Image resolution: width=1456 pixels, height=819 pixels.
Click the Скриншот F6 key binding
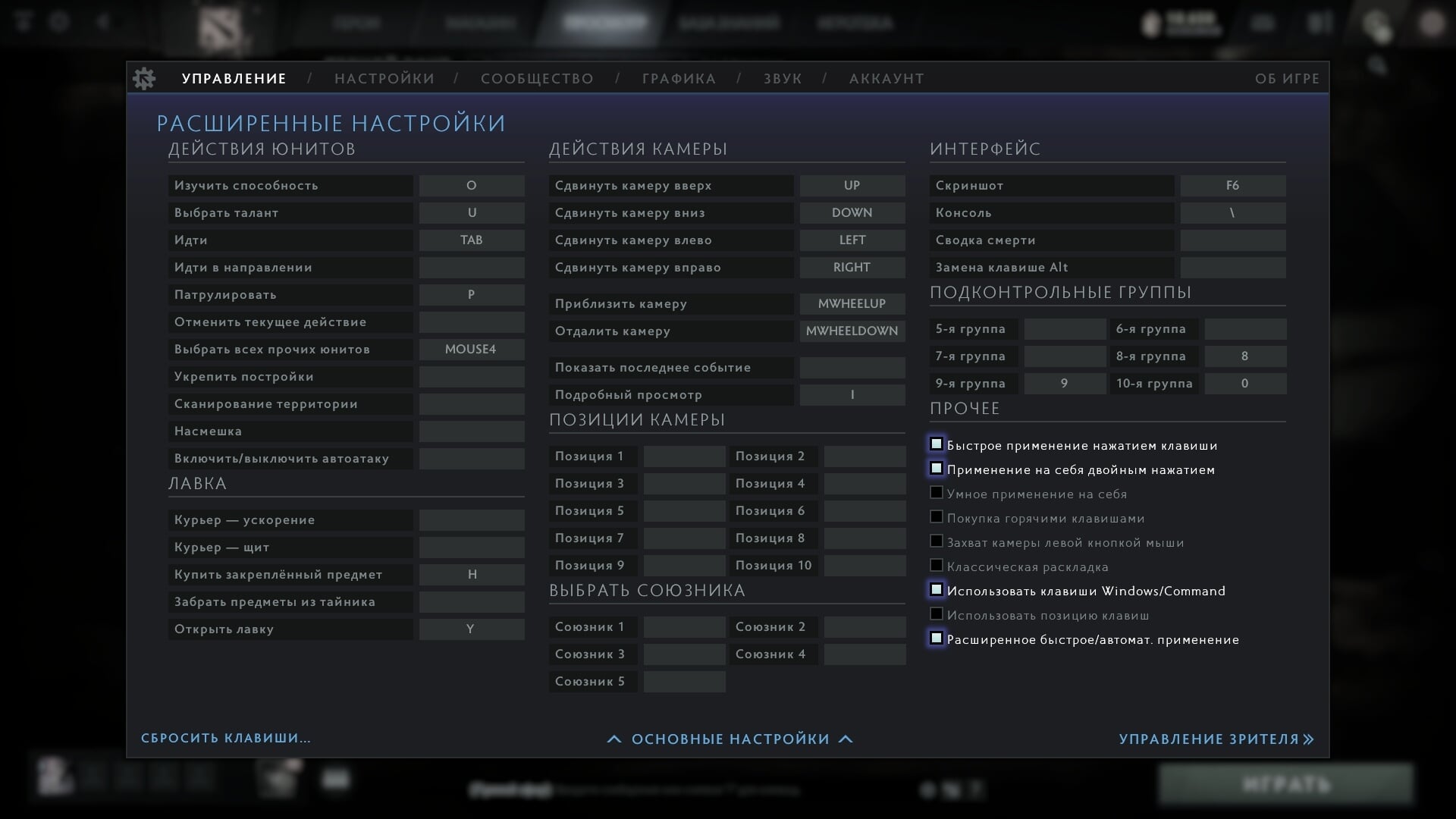(x=1232, y=186)
